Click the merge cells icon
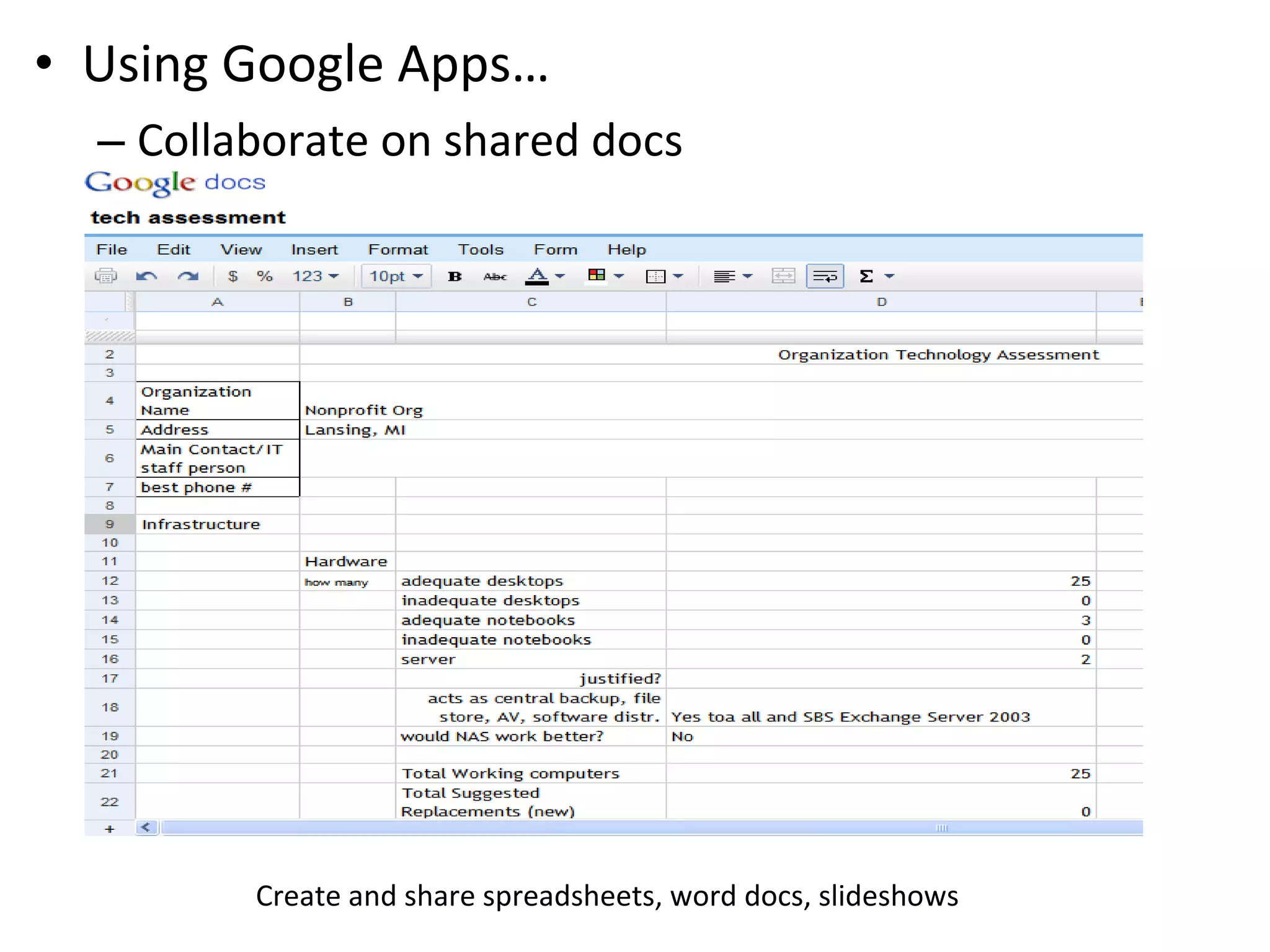The width and height of the screenshot is (1270, 952). coord(783,276)
